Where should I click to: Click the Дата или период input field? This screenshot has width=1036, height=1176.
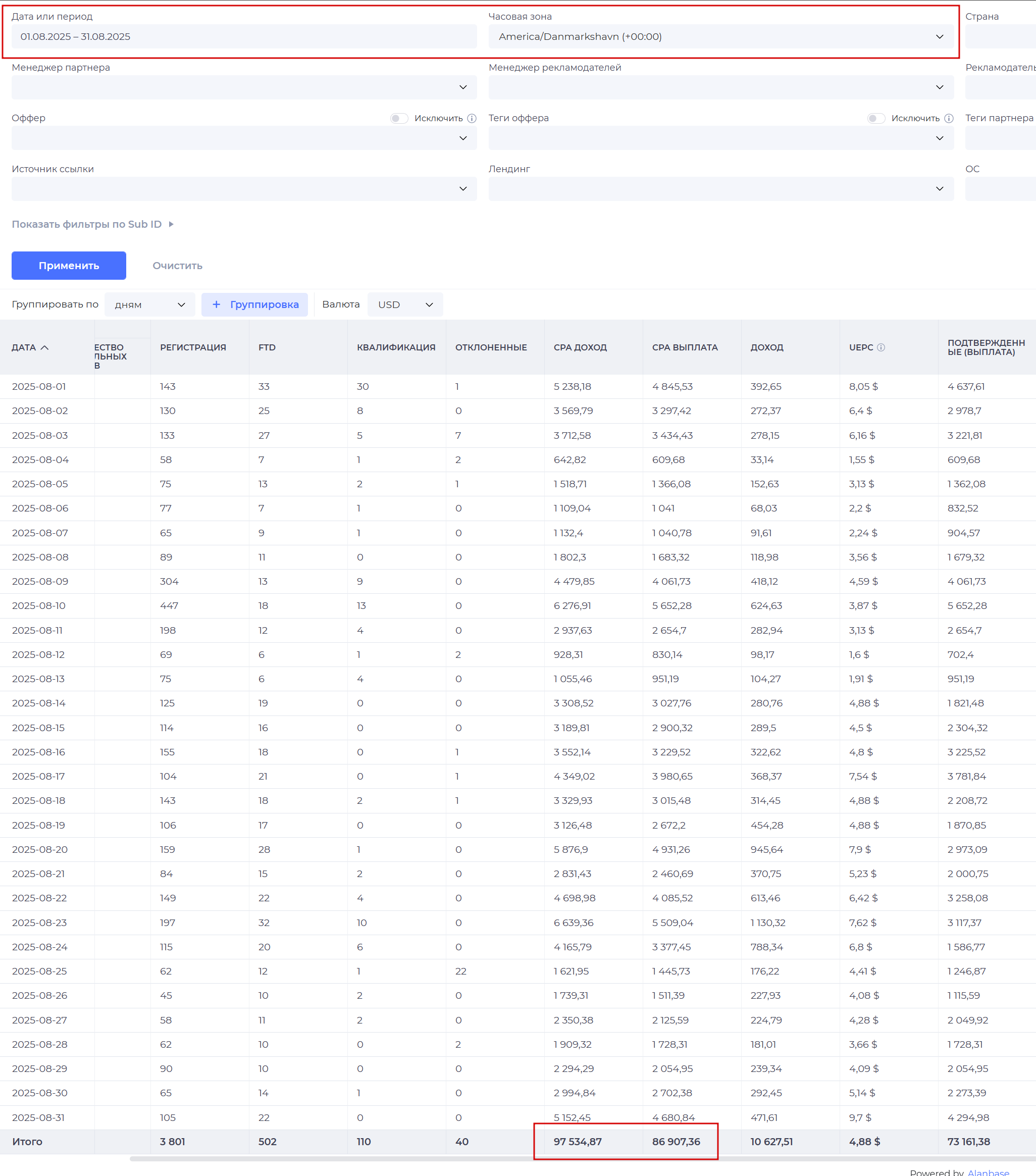coord(244,37)
